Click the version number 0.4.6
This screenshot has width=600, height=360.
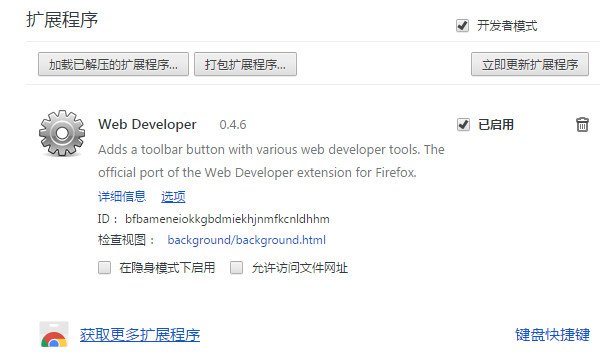click(x=233, y=125)
